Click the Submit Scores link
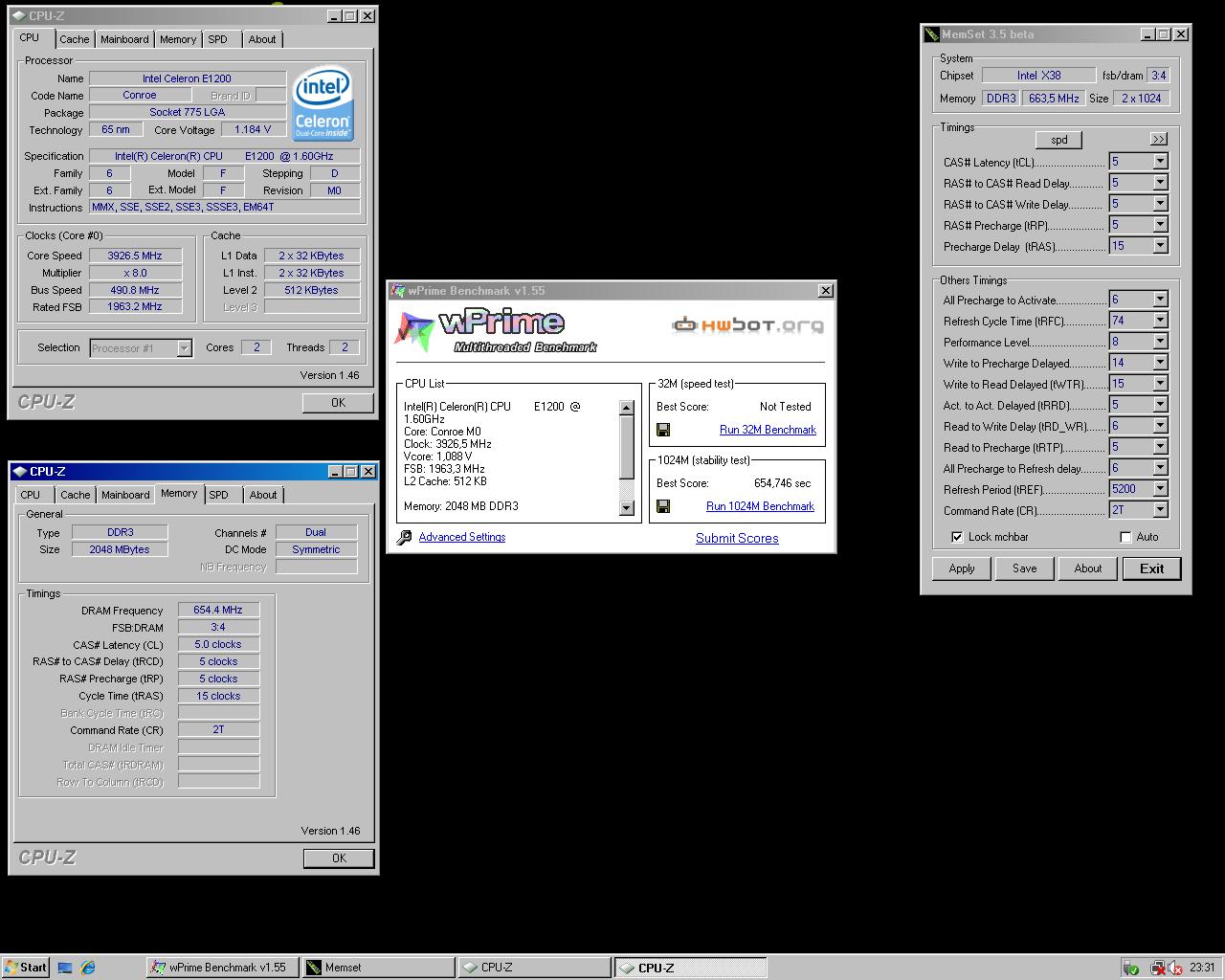The width and height of the screenshot is (1225, 980). tap(737, 538)
